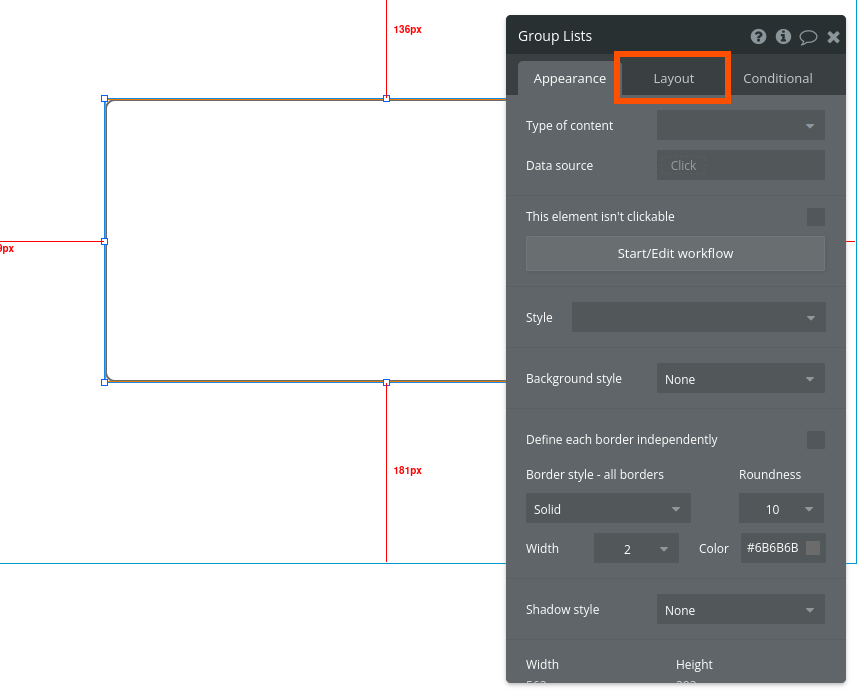
Task: Click the Type of content label
Action: click(569, 126)
